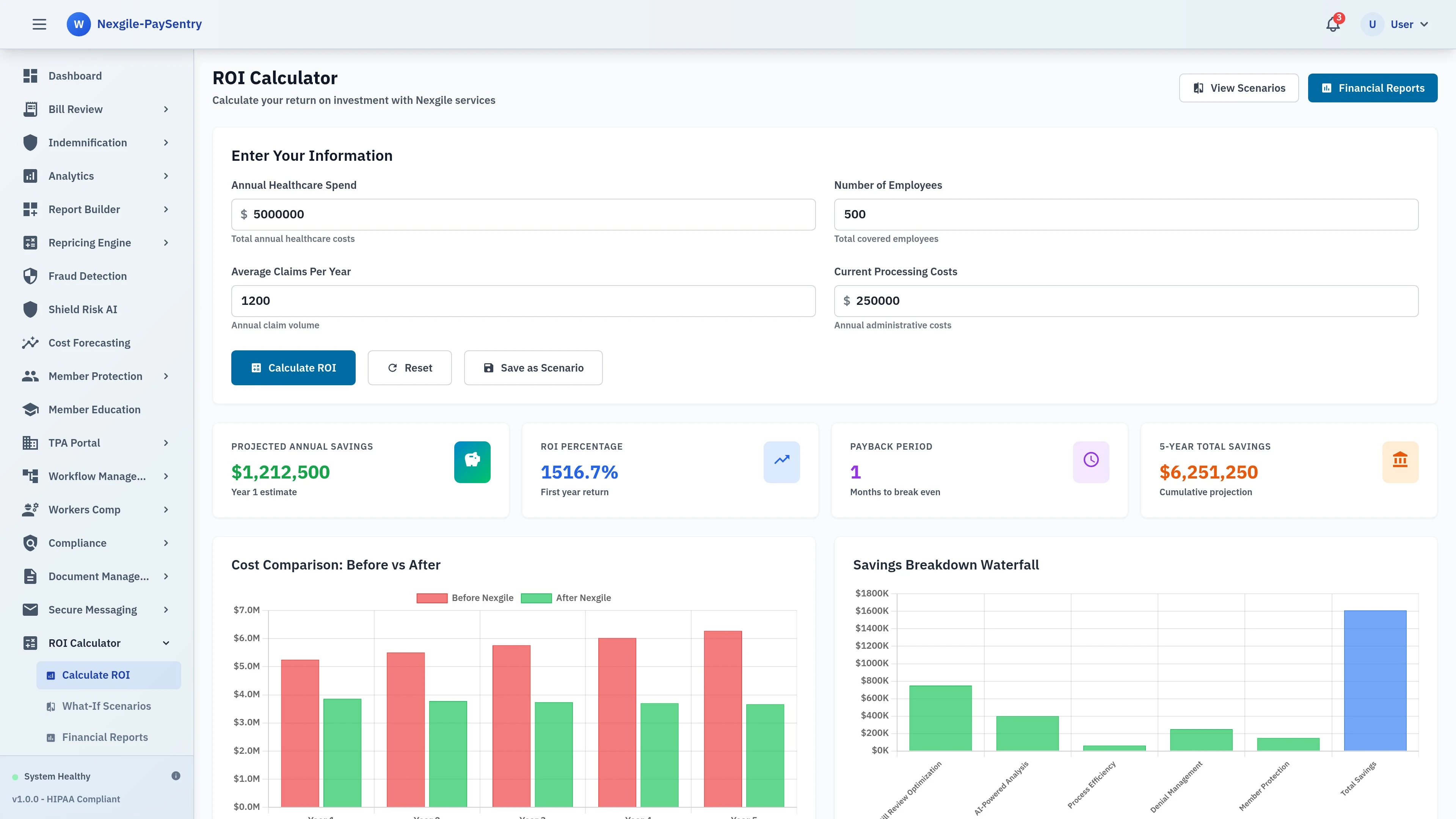Click the Member Education graduation cap icon
This screenshot has width=1456, height=819.
30,409
